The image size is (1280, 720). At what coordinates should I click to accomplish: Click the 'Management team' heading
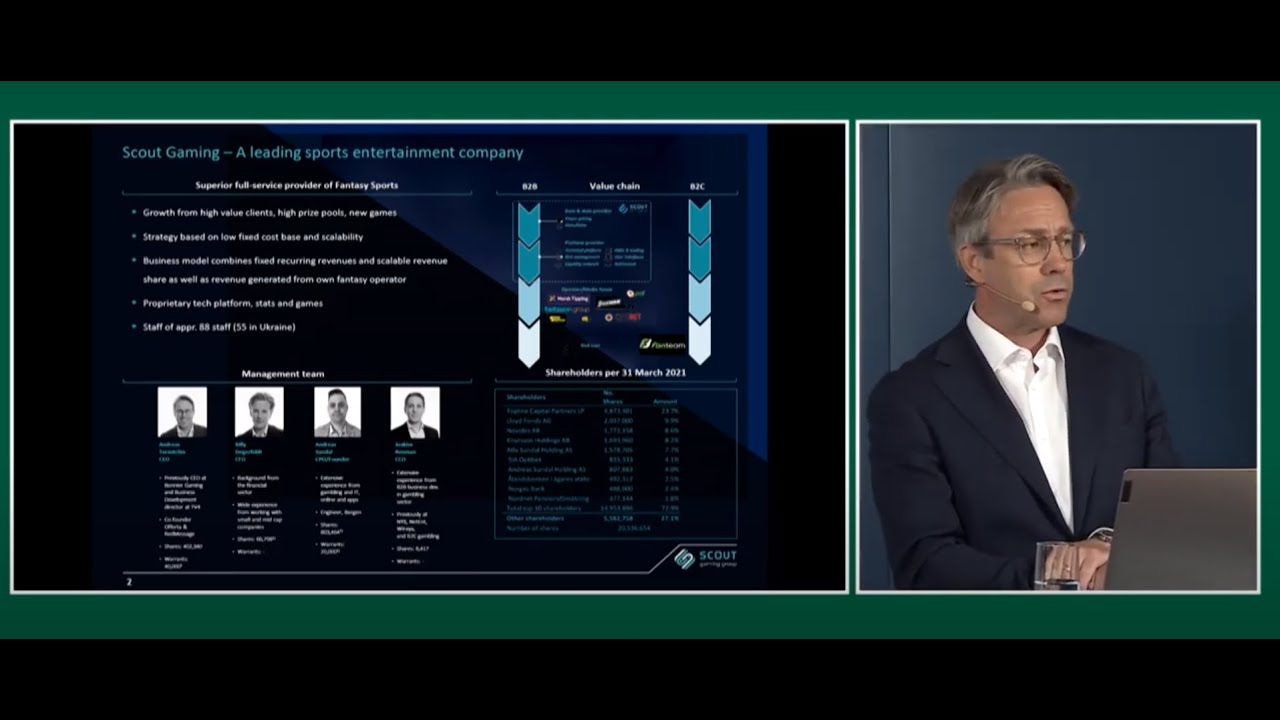(x=283, y=374)
